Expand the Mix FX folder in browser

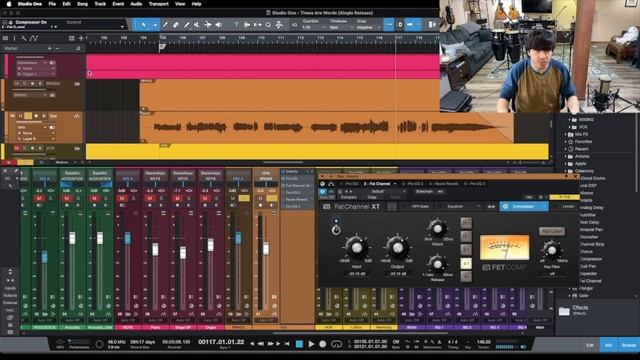(x=566, y=134)
